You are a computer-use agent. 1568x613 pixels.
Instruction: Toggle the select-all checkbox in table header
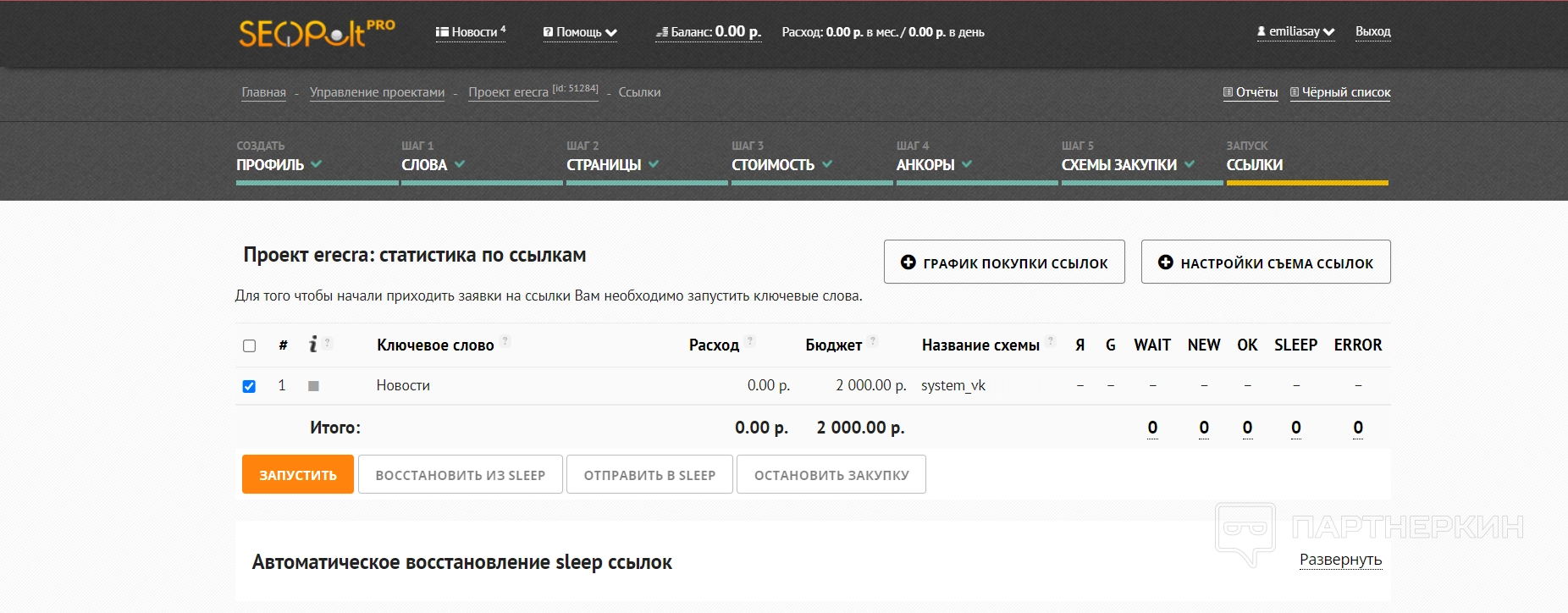[x=249, y=345]
